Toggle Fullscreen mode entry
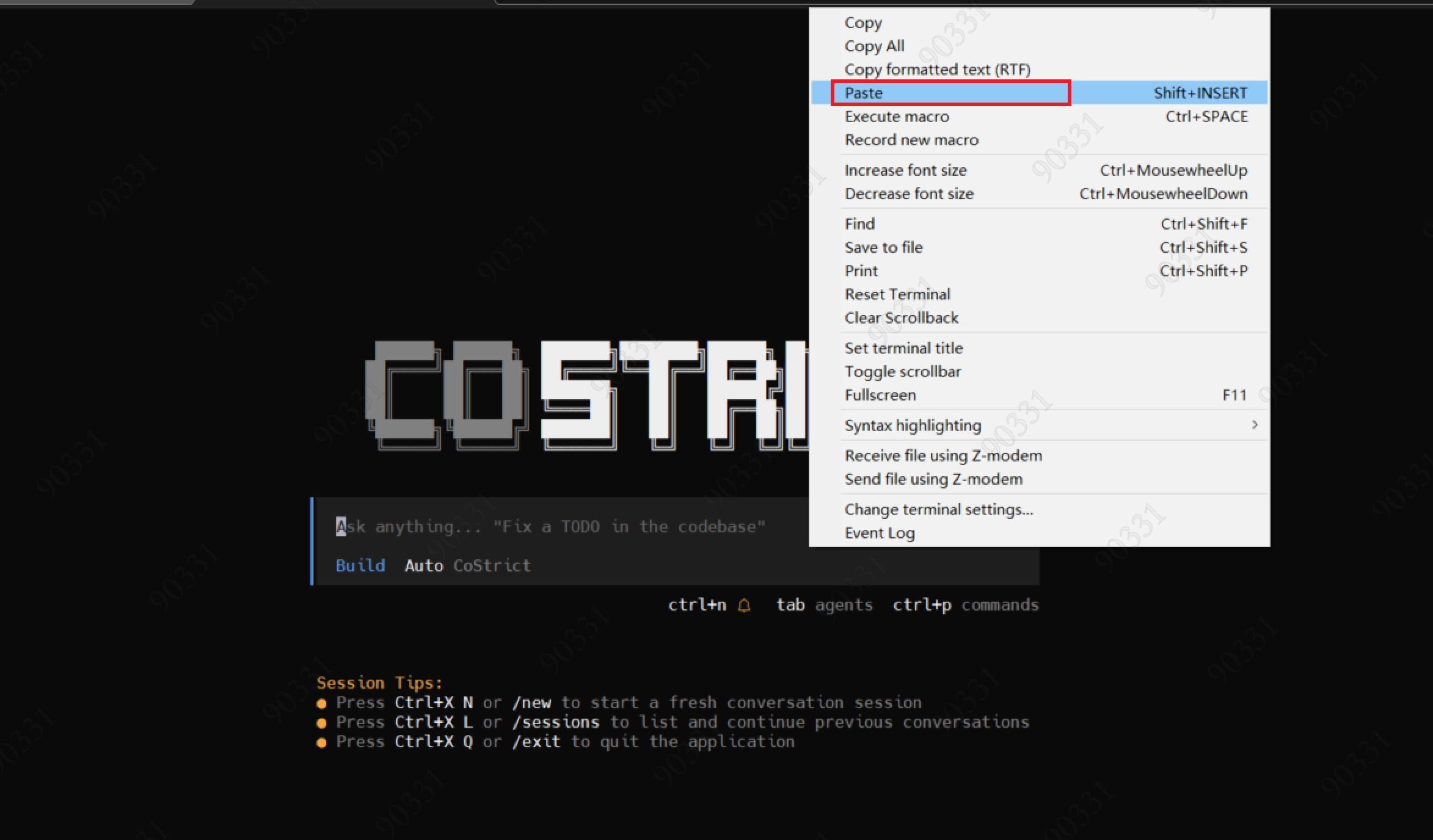The image size is (1433, 840). pos(880,395)
